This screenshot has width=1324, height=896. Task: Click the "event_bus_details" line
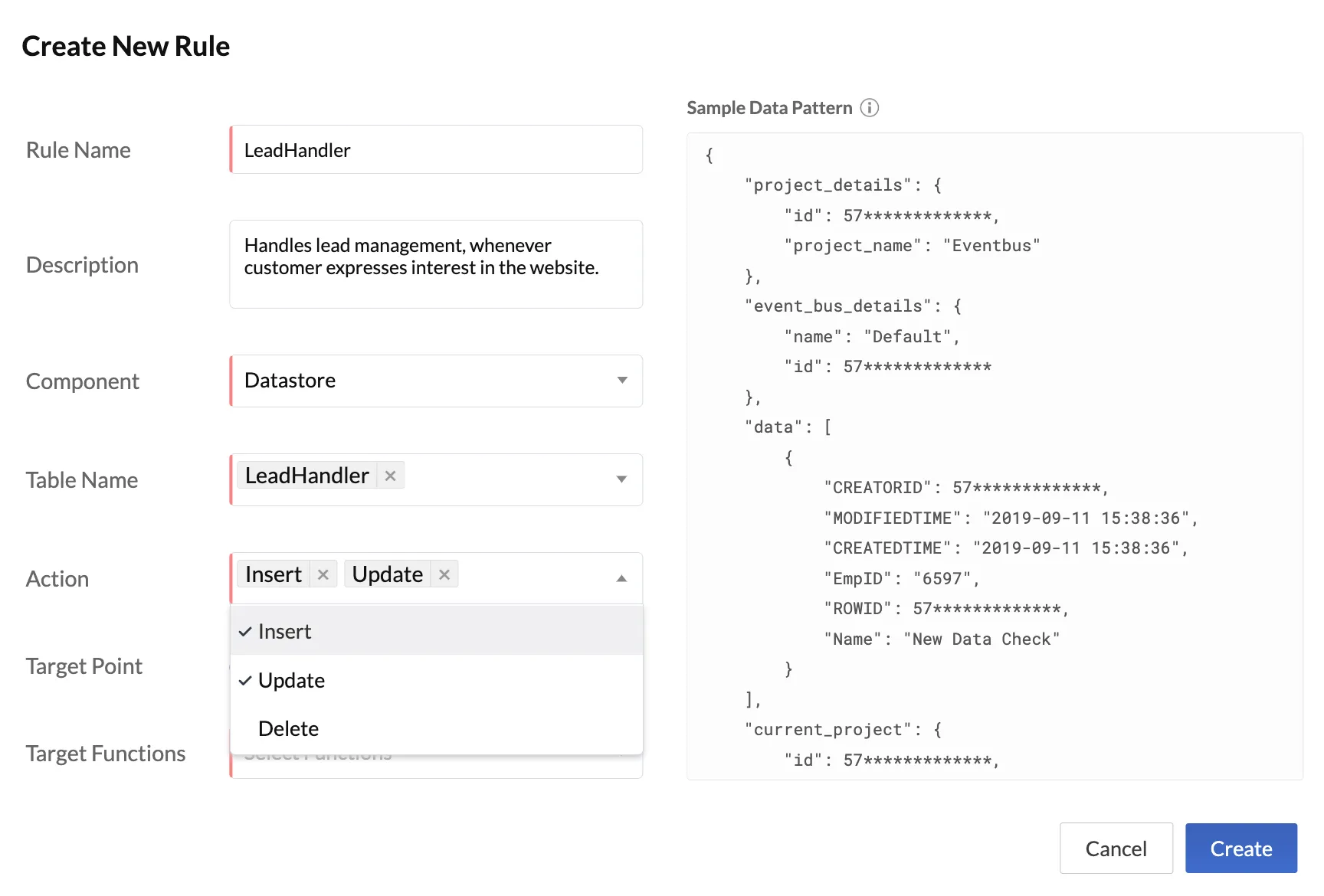(x=853, y=306)
